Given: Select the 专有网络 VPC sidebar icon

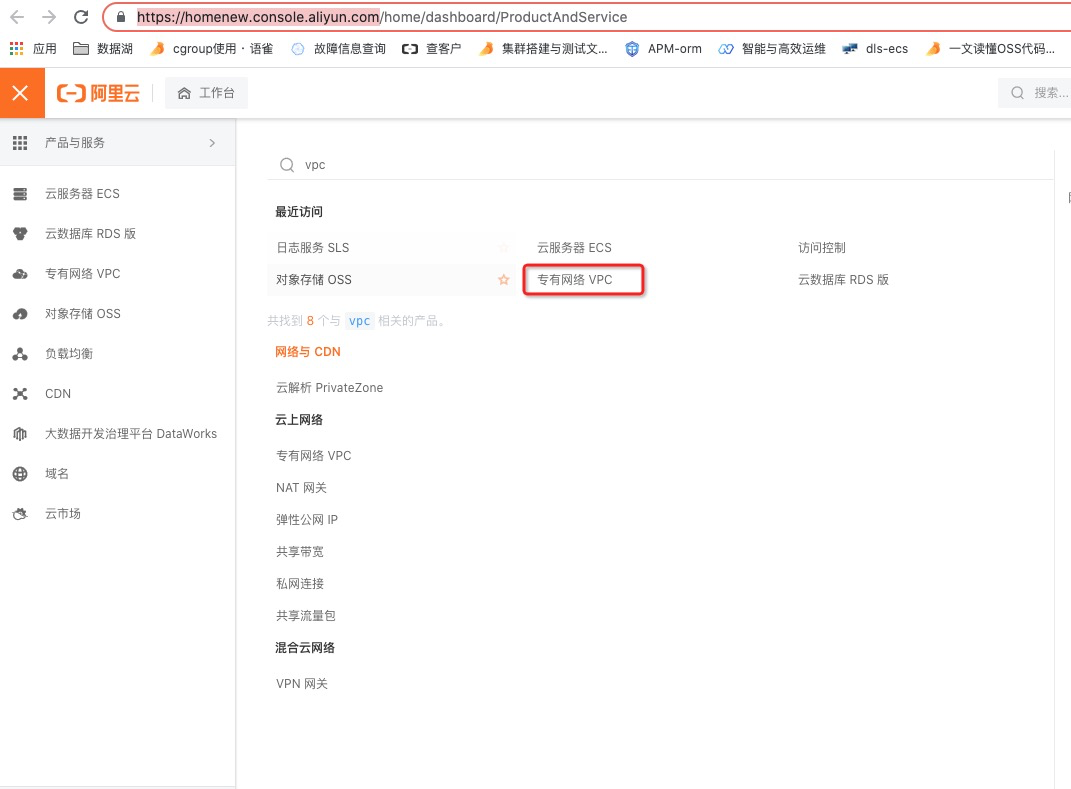Looking at the screenshot, I should point(23,273).
